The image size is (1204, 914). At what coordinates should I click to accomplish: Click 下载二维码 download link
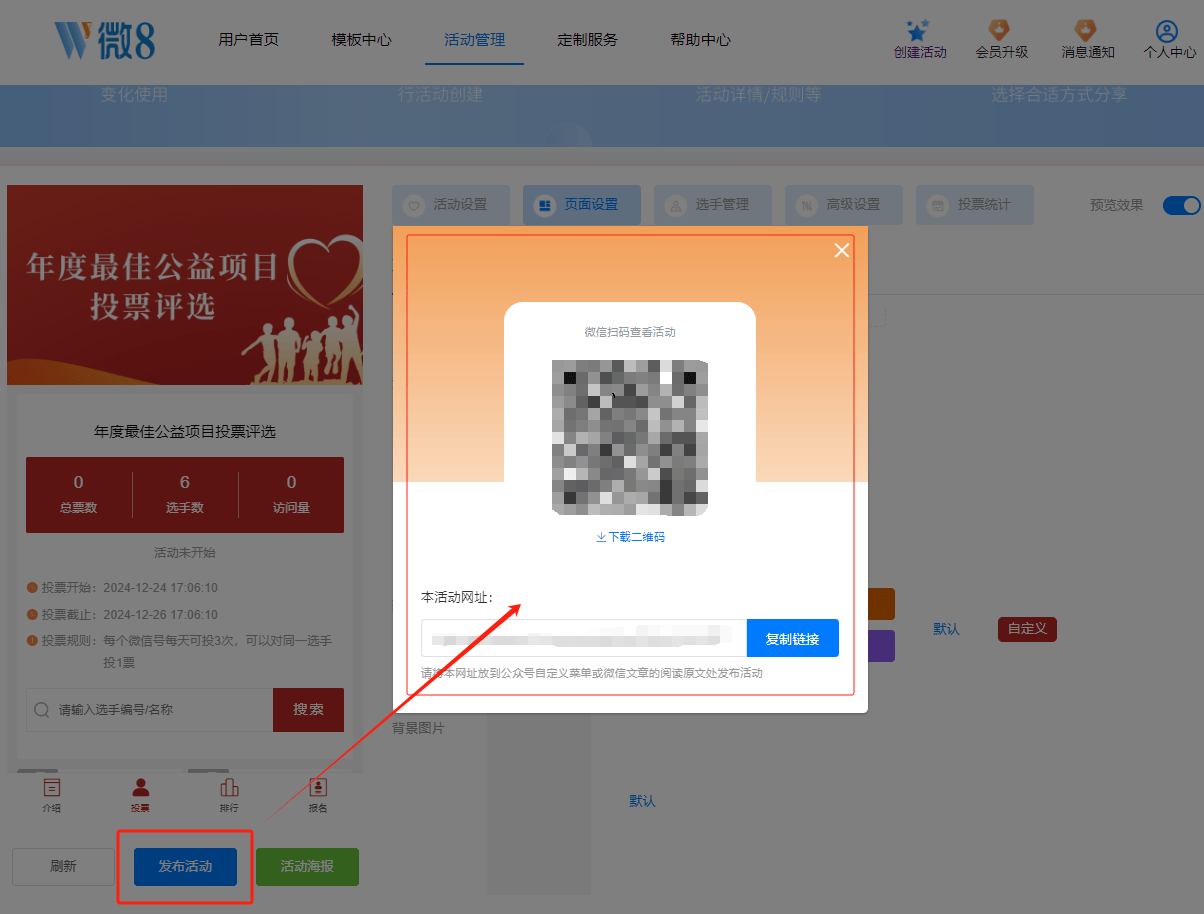pos(630,537)
